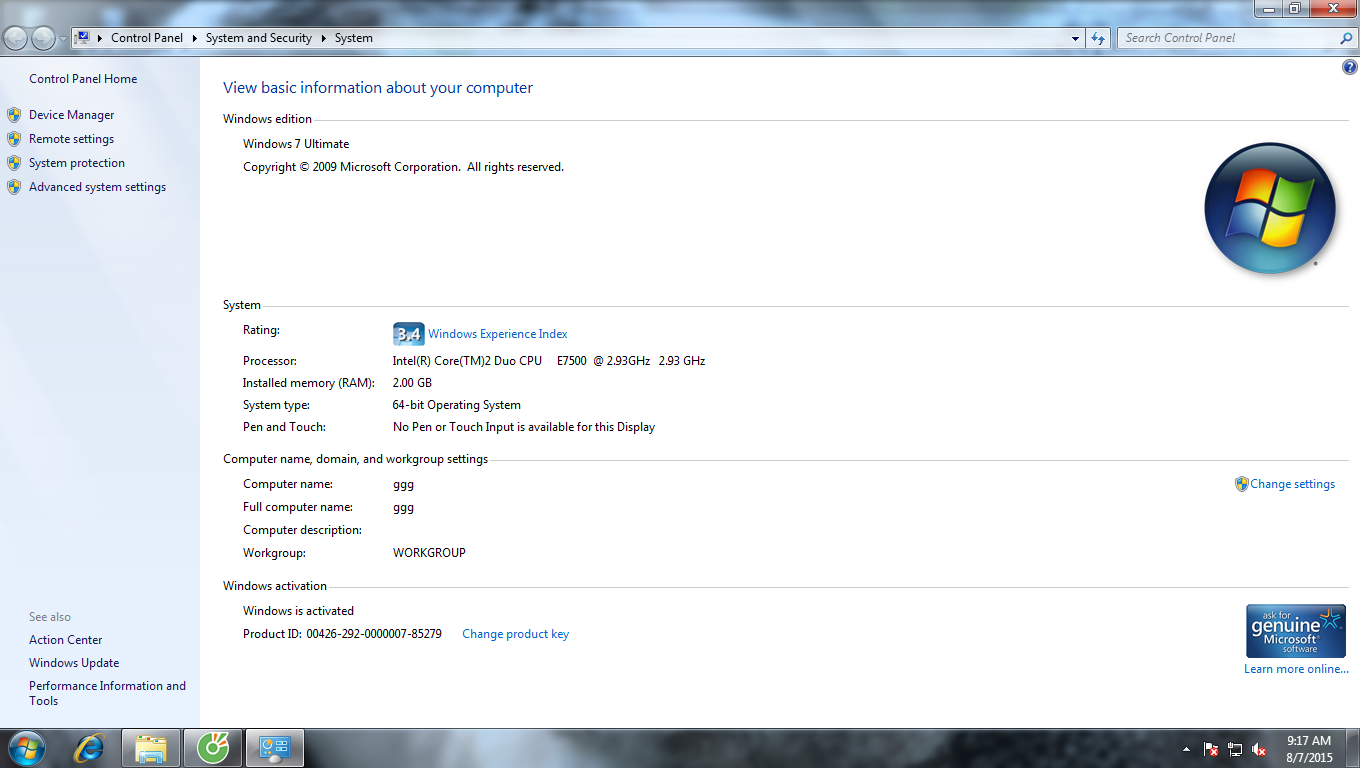Screen dimensions: 1360x768
Task: Open Performance Information and Tools
Action: coord(107,693)
